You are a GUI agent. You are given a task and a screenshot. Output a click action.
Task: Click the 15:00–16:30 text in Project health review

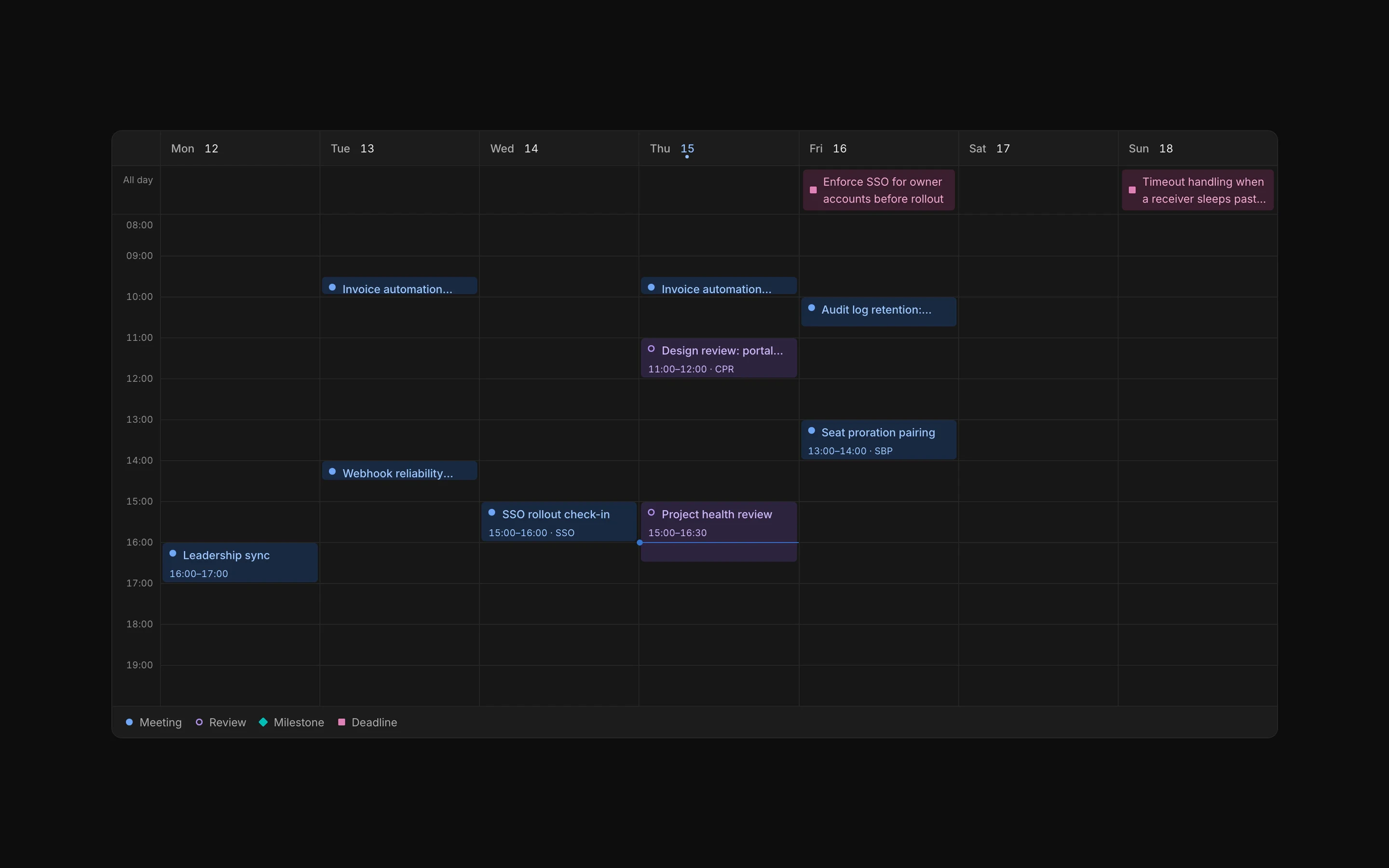click(677, 533)
